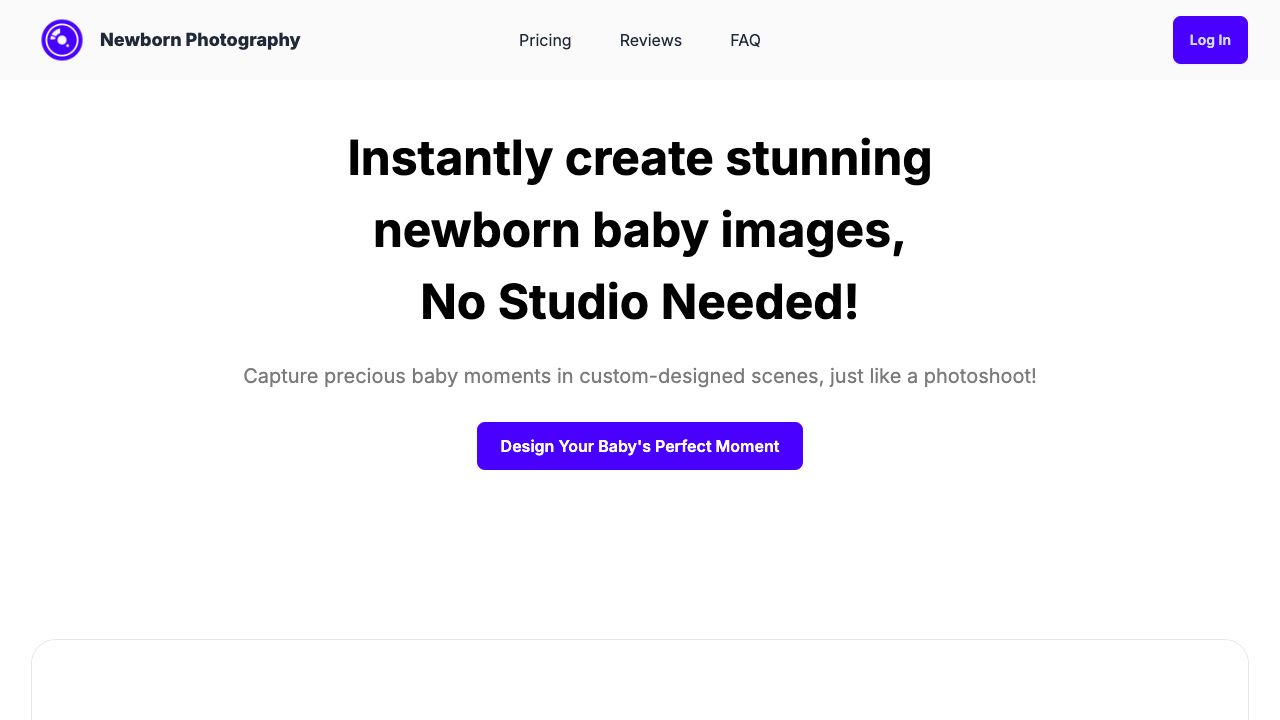The width and height of the screenshot is (1280, 720).
Task: Click the word "Photography" in the header brand
Action: 243,40
